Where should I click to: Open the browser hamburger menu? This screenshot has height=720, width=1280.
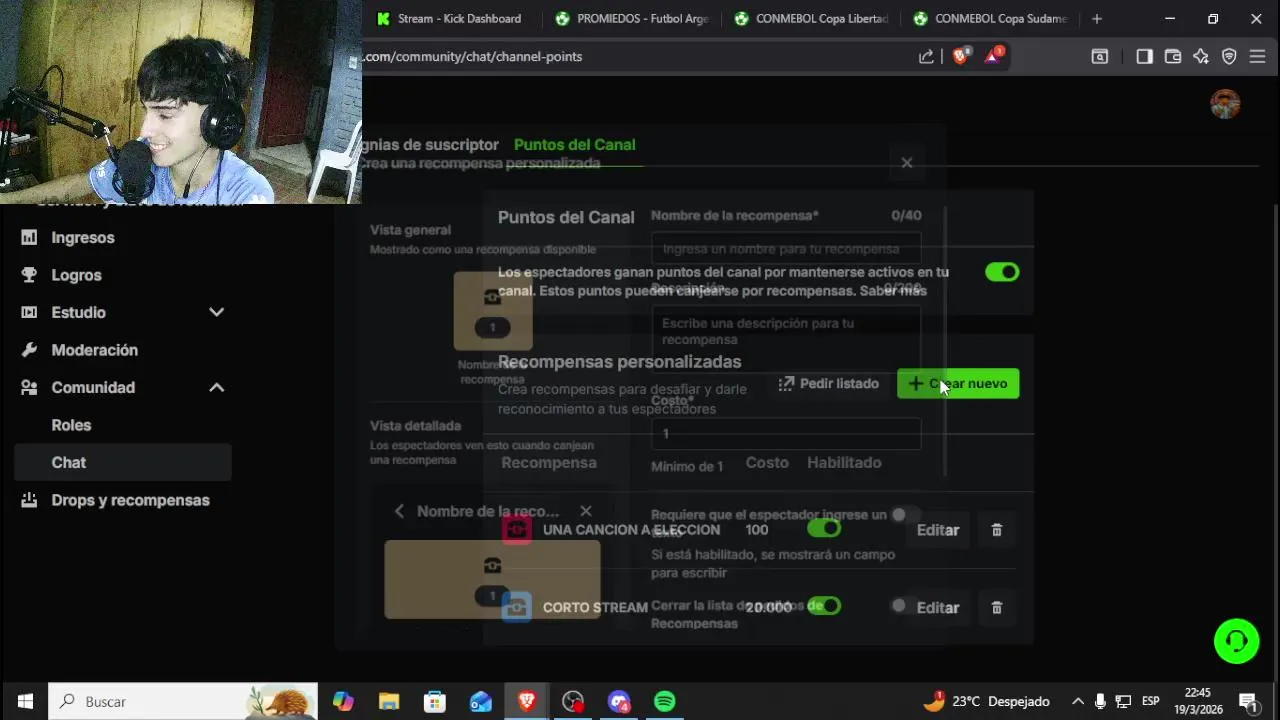coord(1257,57)
